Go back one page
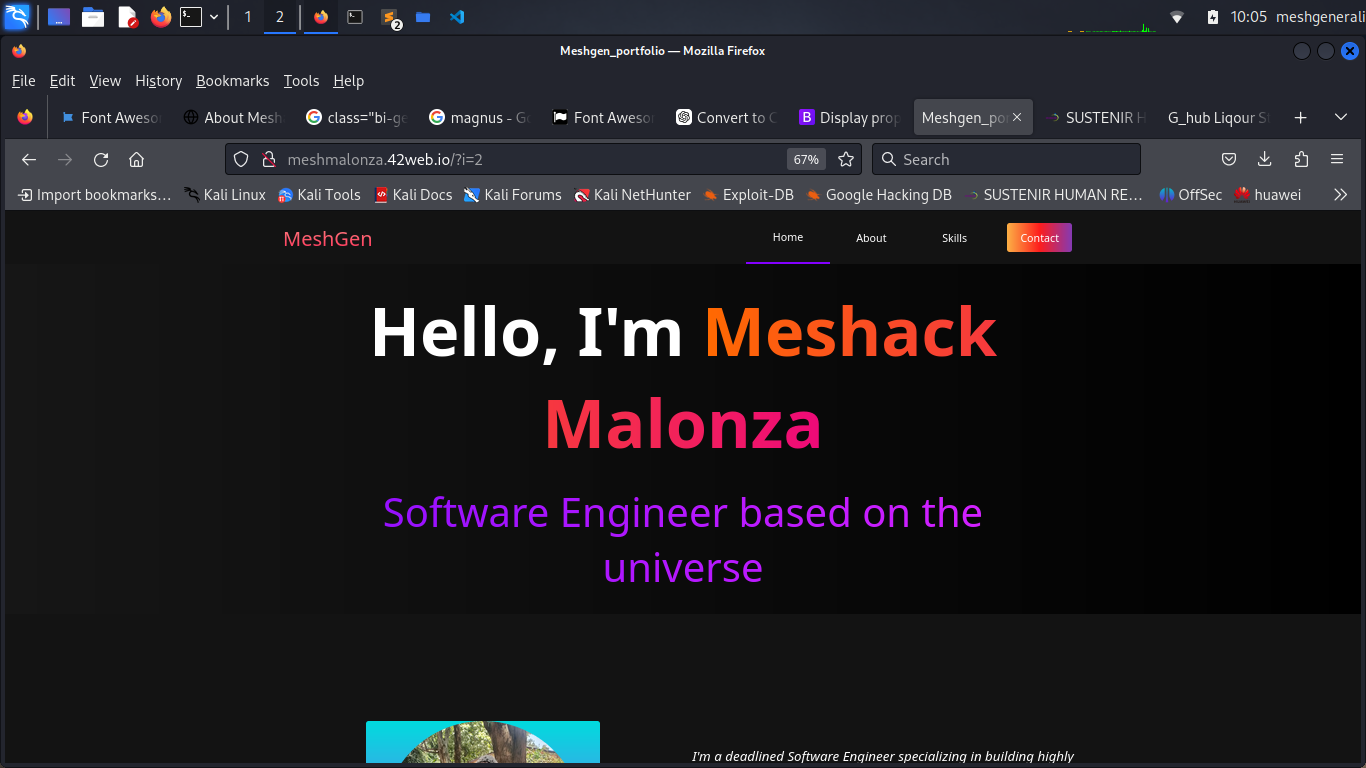Image resolution: width=1366 pixels, height=768 pixels. point(29,159)
